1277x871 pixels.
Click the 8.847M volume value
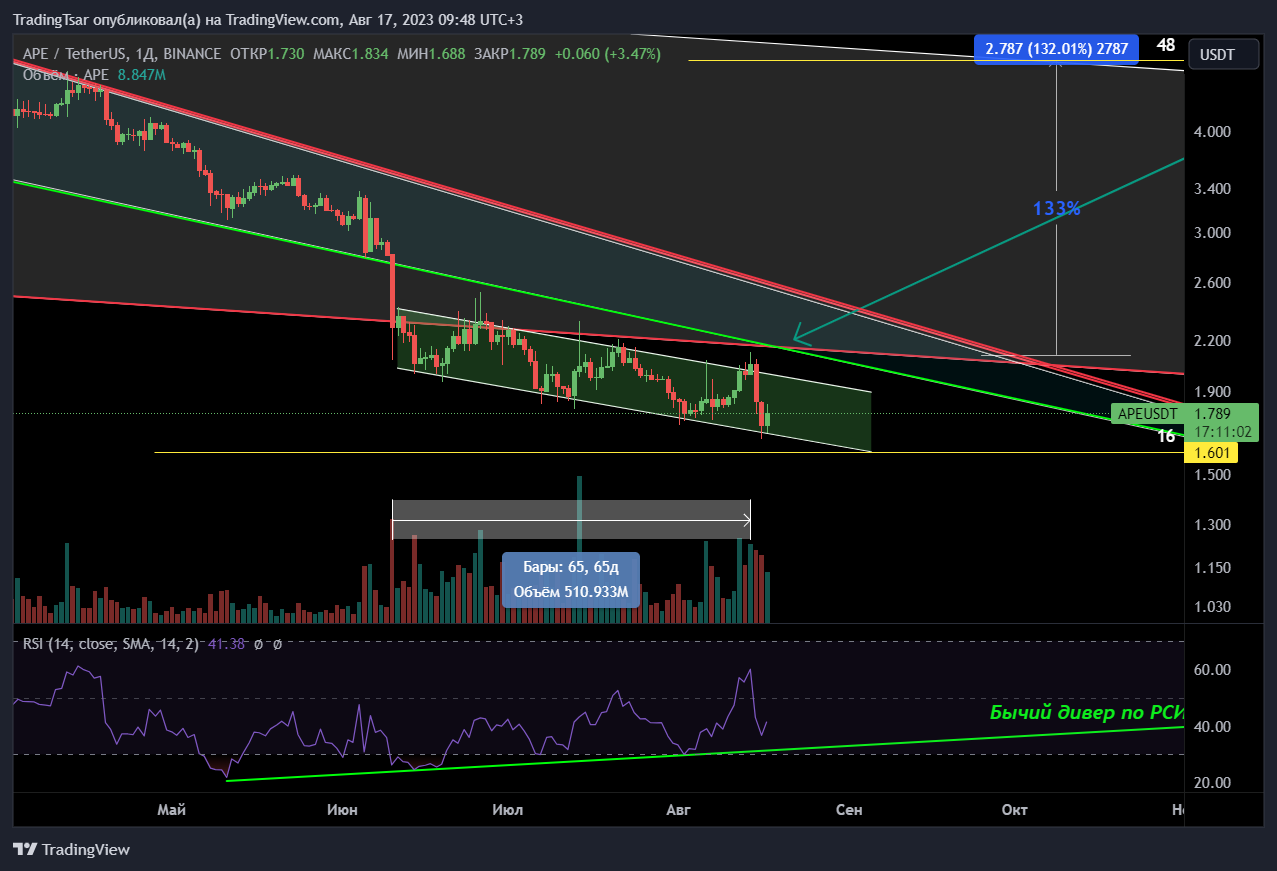click(141, 75)
